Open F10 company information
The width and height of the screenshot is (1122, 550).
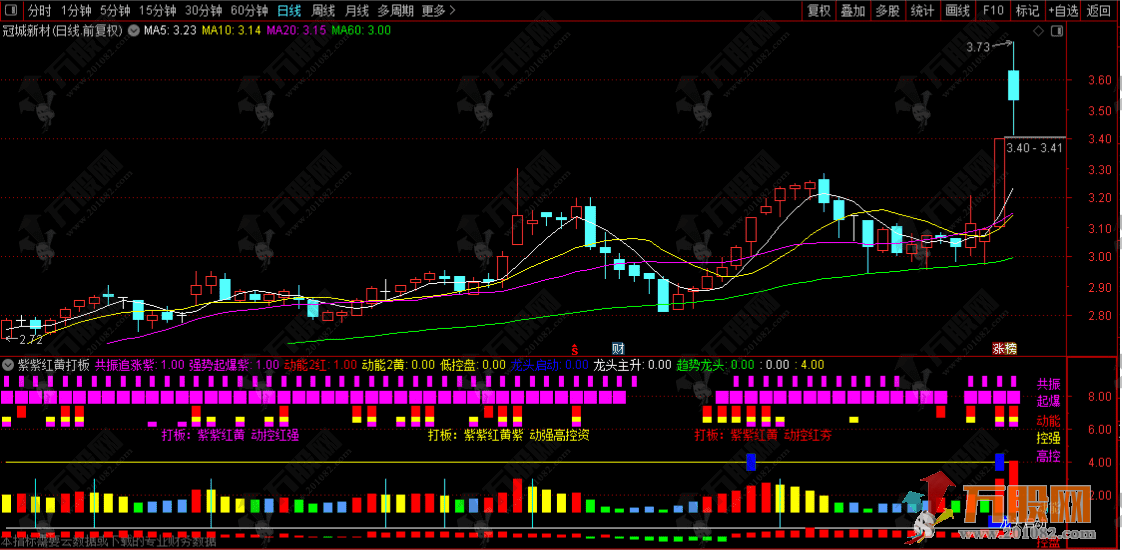click(x=993, y=10)
